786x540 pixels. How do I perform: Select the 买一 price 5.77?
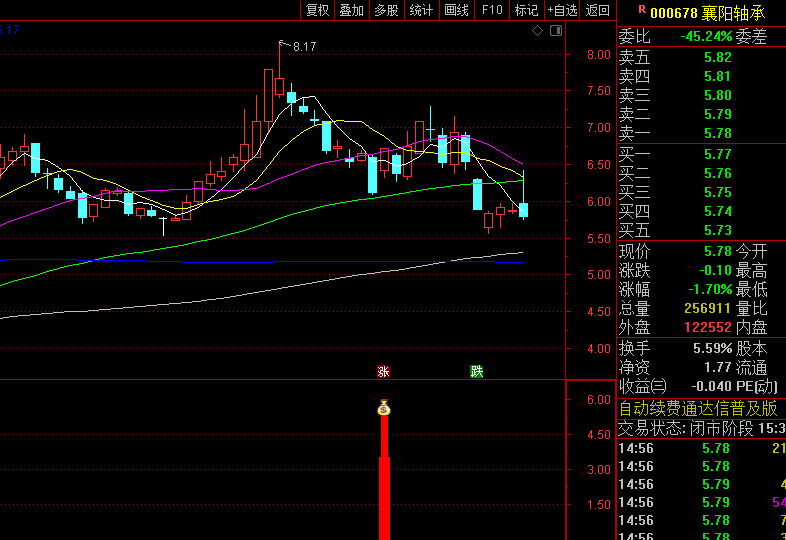pyautogui.click(x=718, y=154)
